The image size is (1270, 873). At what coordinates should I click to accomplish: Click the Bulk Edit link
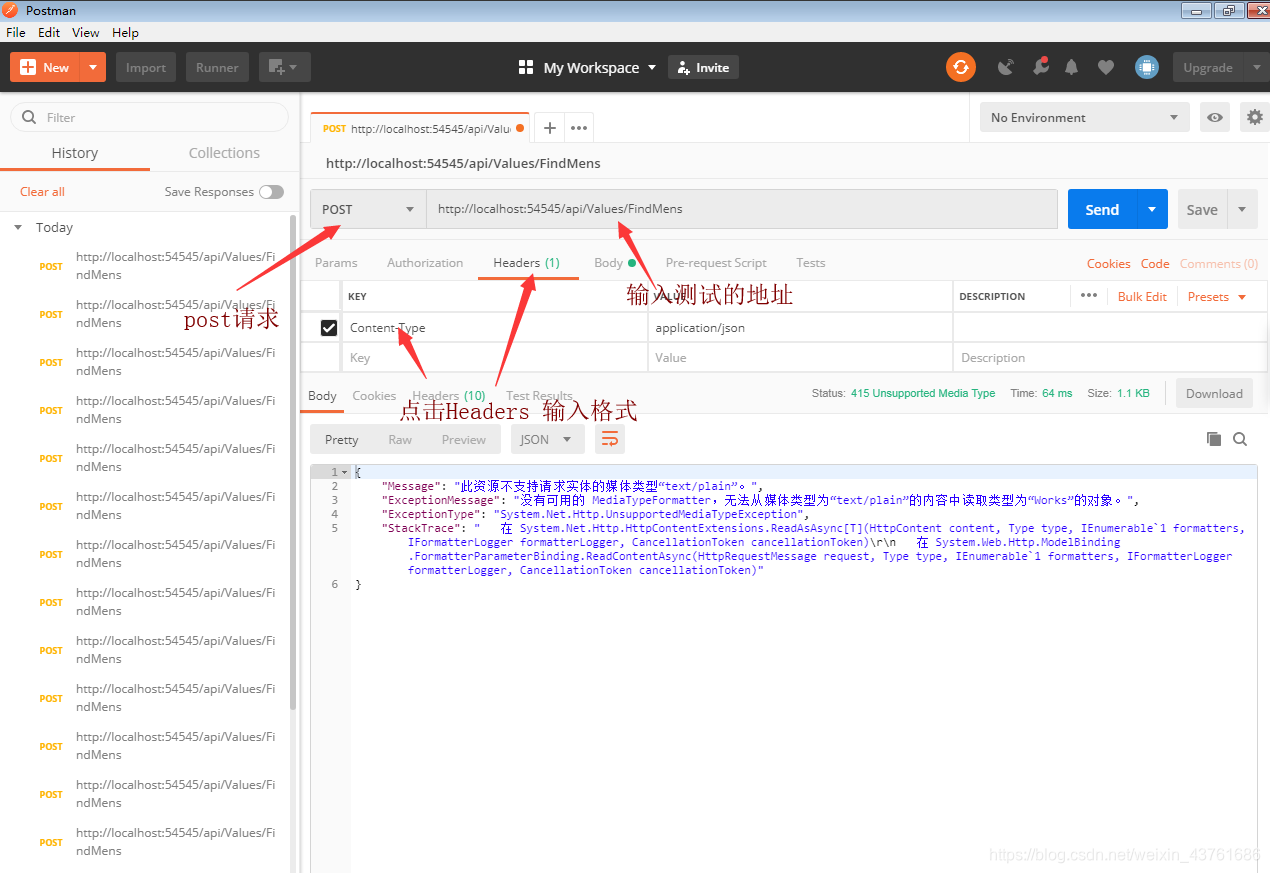(1142, 296)
